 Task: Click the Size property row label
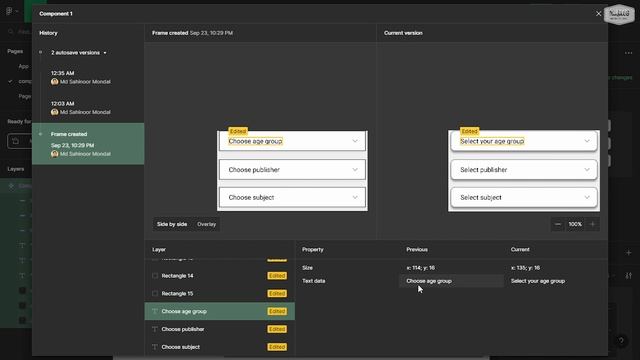tap(307, 268)
